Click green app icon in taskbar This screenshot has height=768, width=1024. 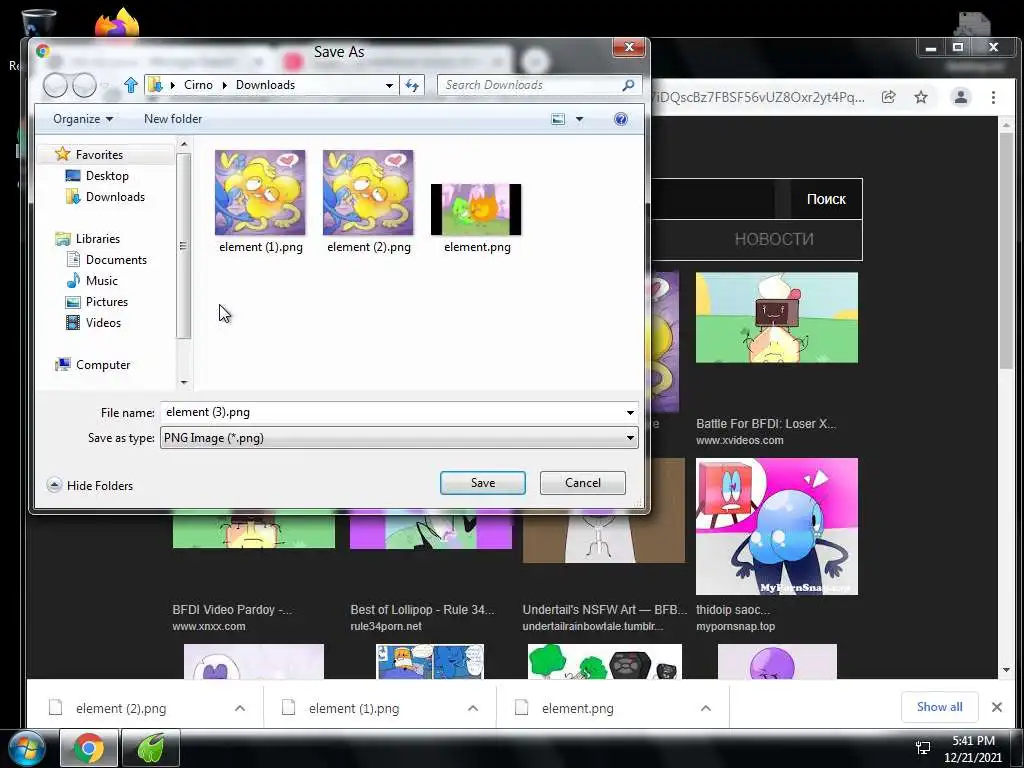(x=150, y=748)
